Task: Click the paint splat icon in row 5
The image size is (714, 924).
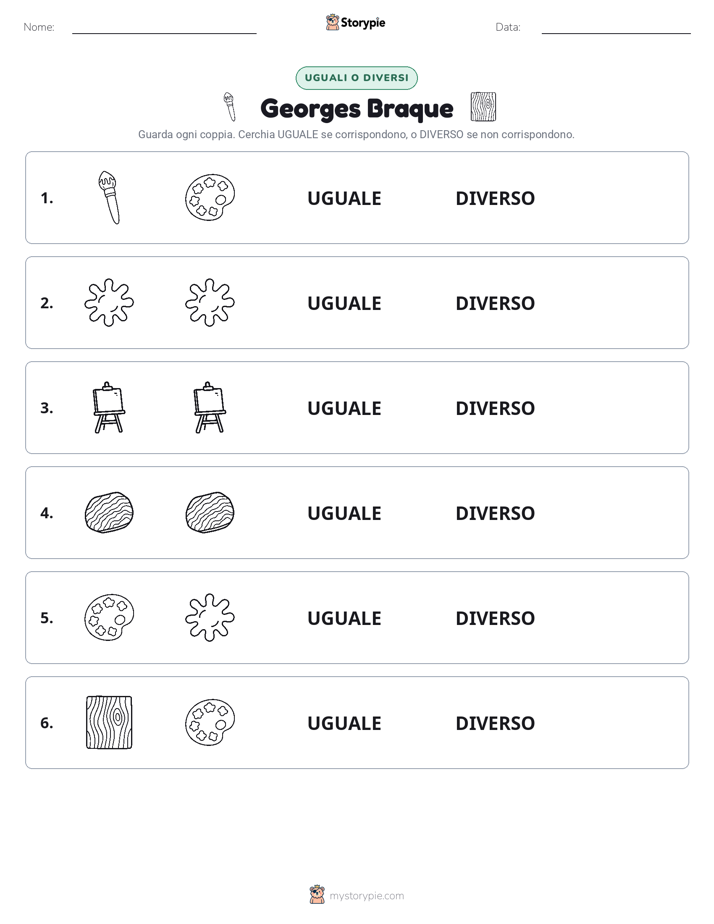Action: tap(210, 618)
